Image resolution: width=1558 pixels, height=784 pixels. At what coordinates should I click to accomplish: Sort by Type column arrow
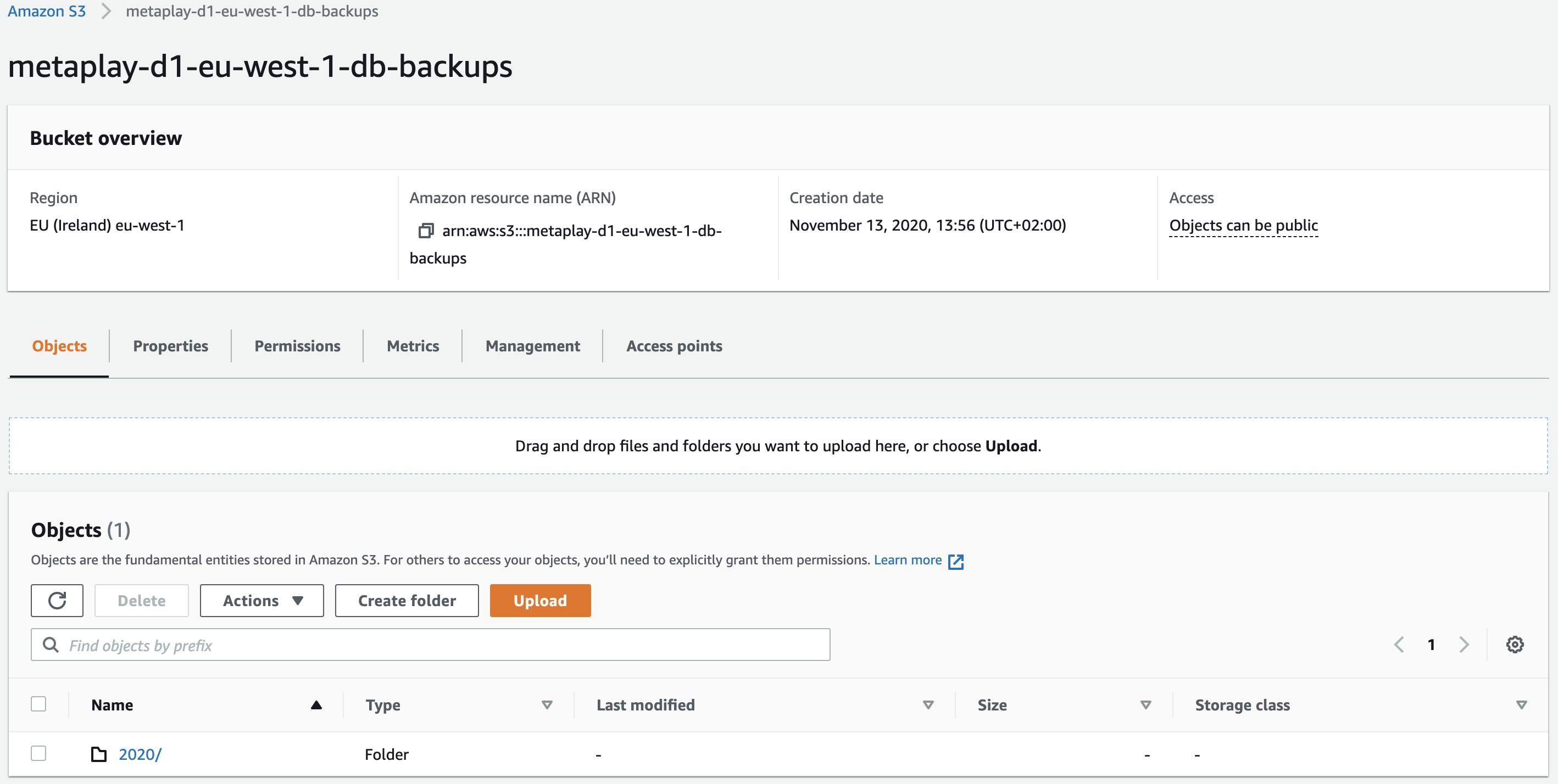coord(547,705)
